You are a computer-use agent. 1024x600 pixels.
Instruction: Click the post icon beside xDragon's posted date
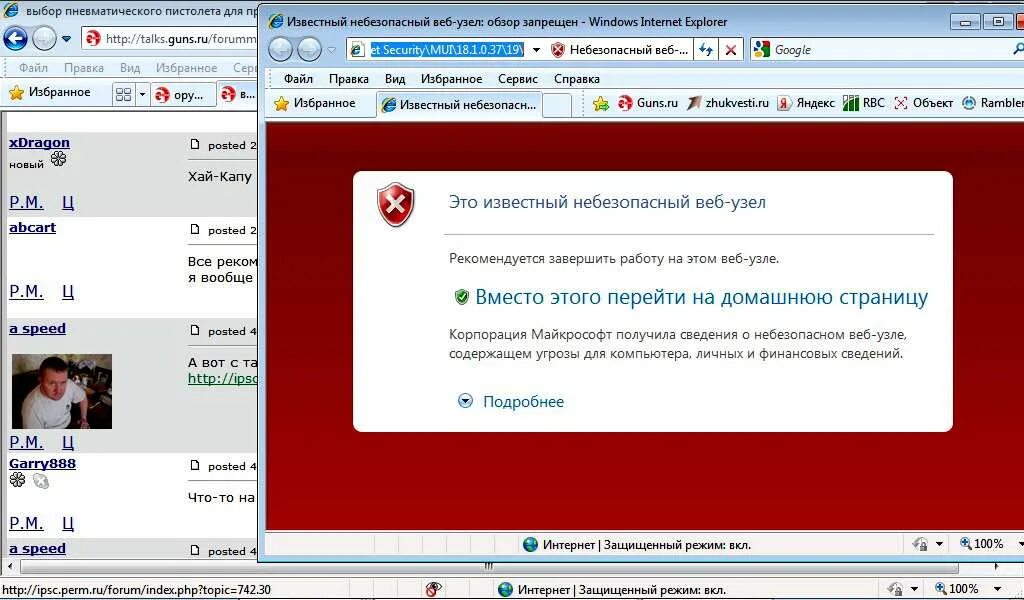[x=195, y=144]
